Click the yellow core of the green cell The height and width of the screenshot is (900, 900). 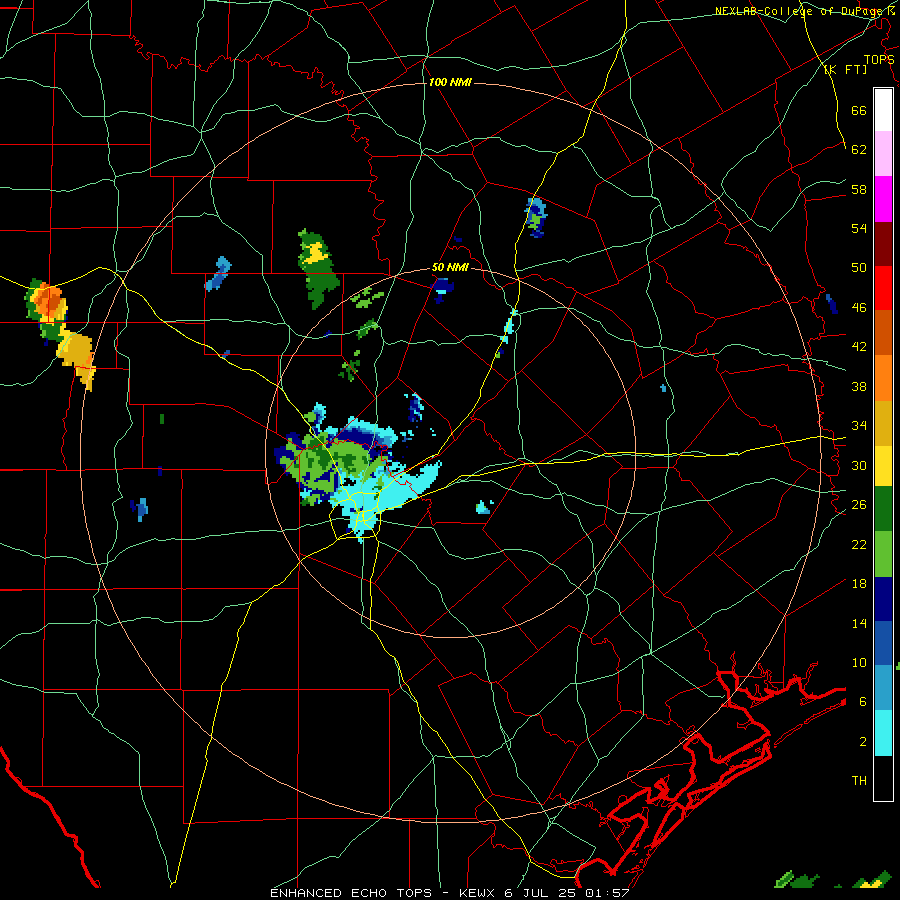tap(315, 253)
